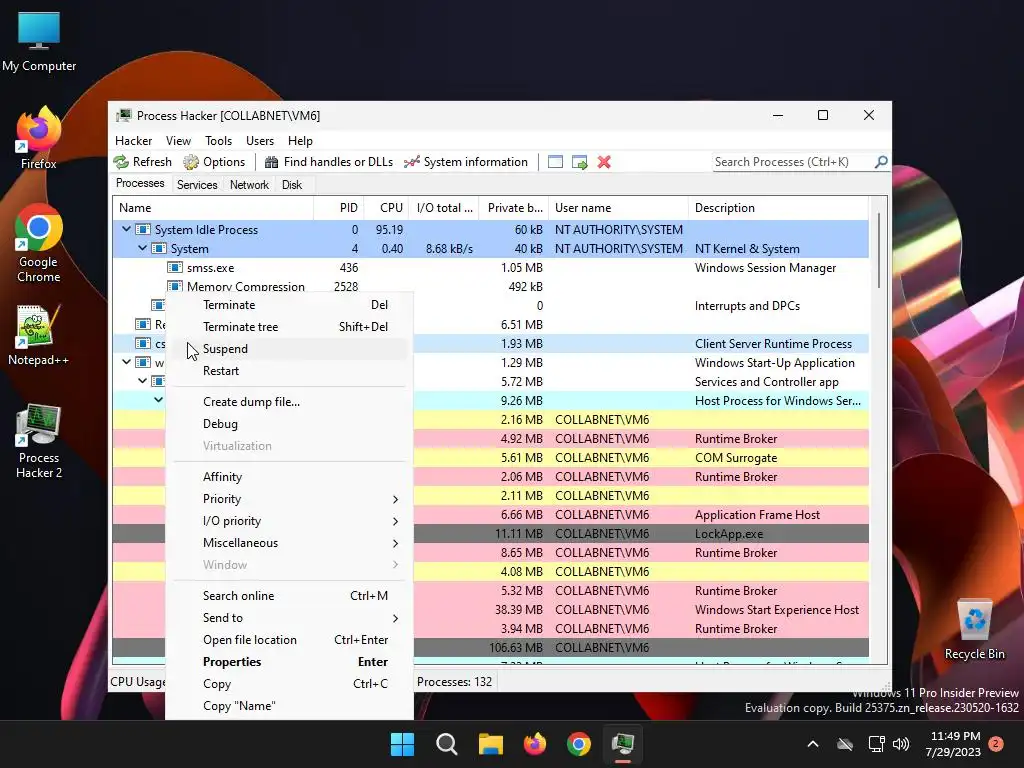The width and height of the screenshot is (1024, 768).
Task: Select the Processes tab
Action: click(140, 184)
